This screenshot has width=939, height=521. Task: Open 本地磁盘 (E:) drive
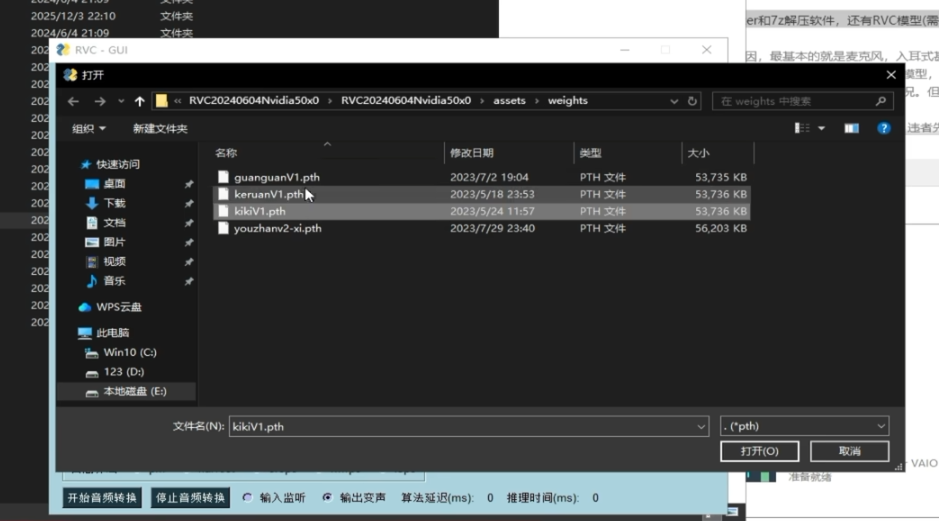pos(135,392)
